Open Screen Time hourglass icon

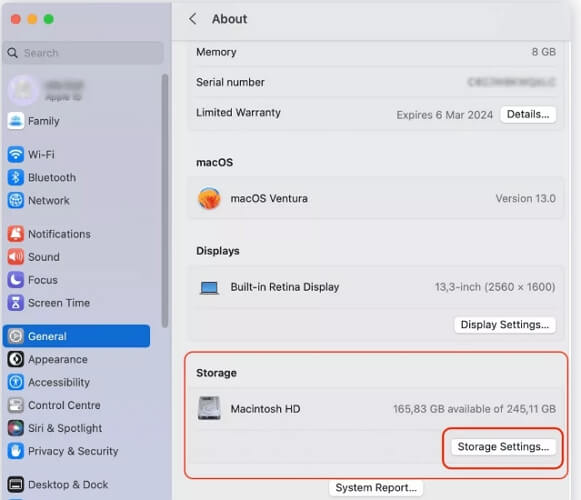coord(16,303)
